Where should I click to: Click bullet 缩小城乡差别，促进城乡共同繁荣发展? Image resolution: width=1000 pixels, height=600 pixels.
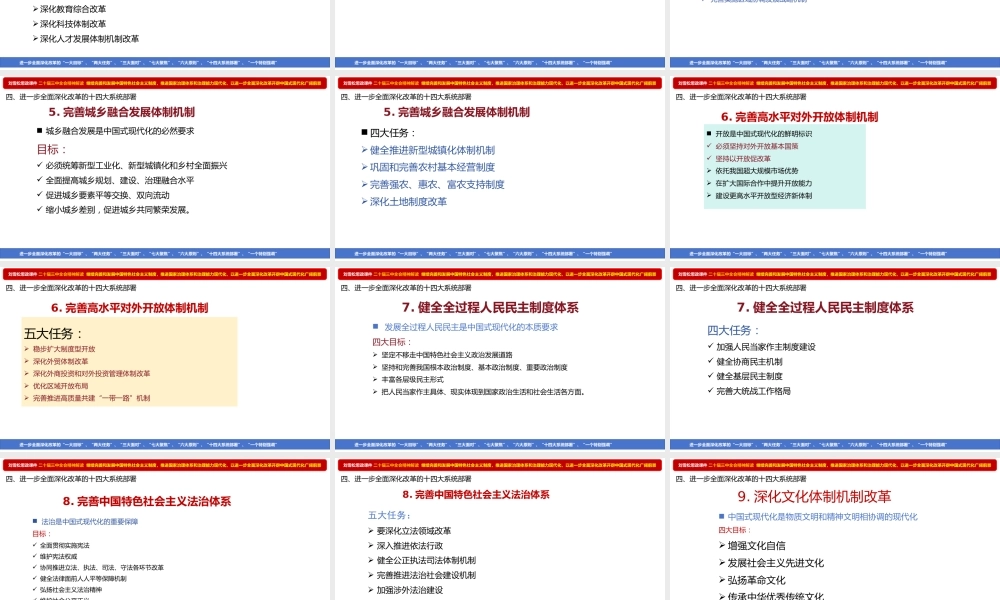[x=119, y=209]
